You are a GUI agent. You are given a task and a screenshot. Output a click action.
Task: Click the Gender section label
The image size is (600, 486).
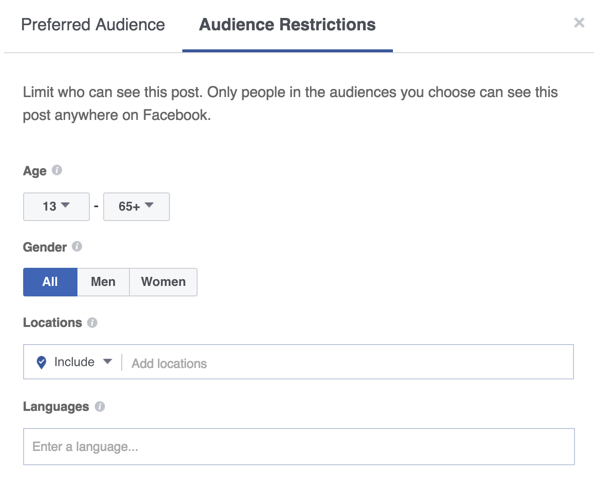[45, 247]
